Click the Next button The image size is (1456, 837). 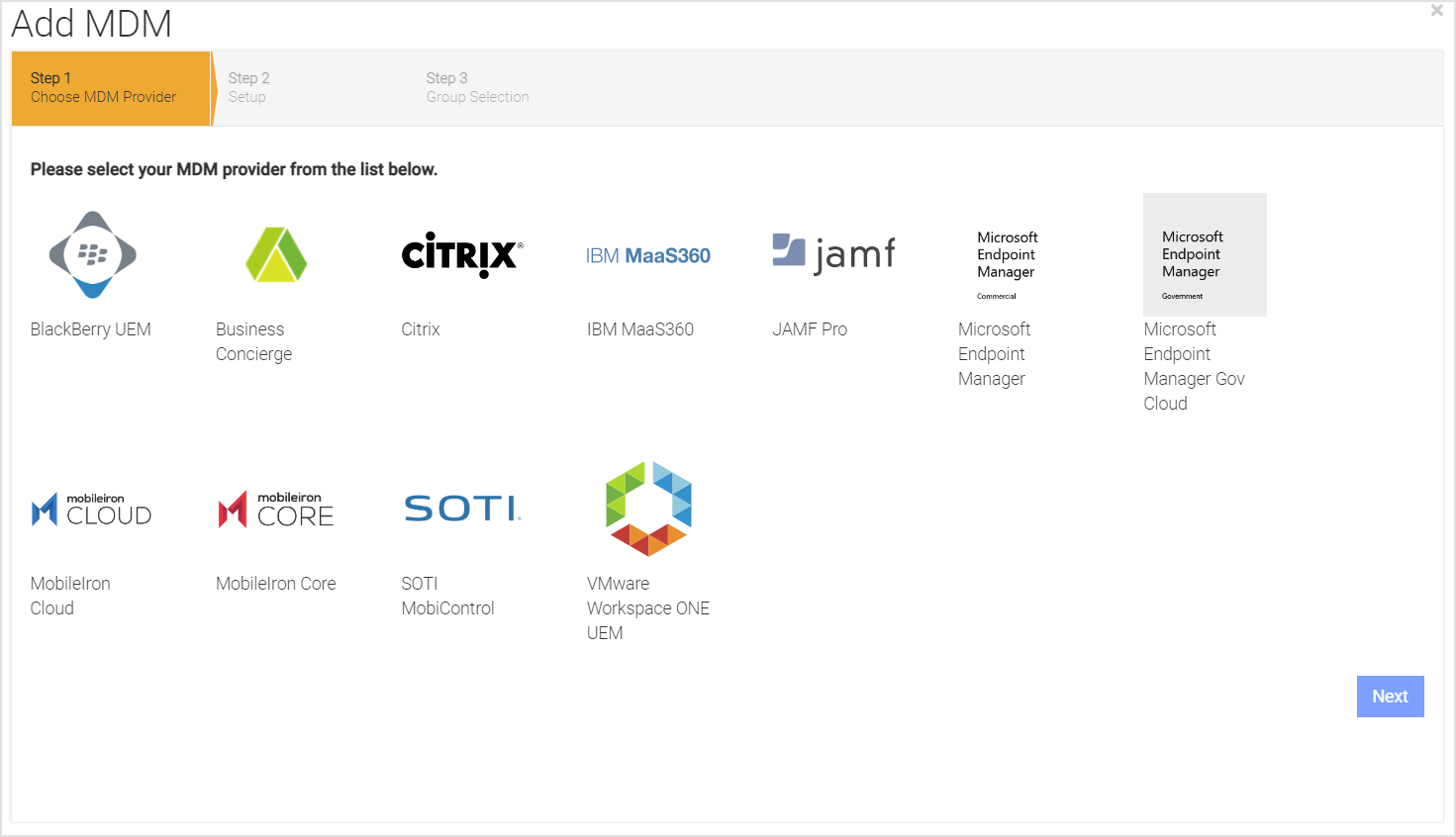coord(1390,696)
